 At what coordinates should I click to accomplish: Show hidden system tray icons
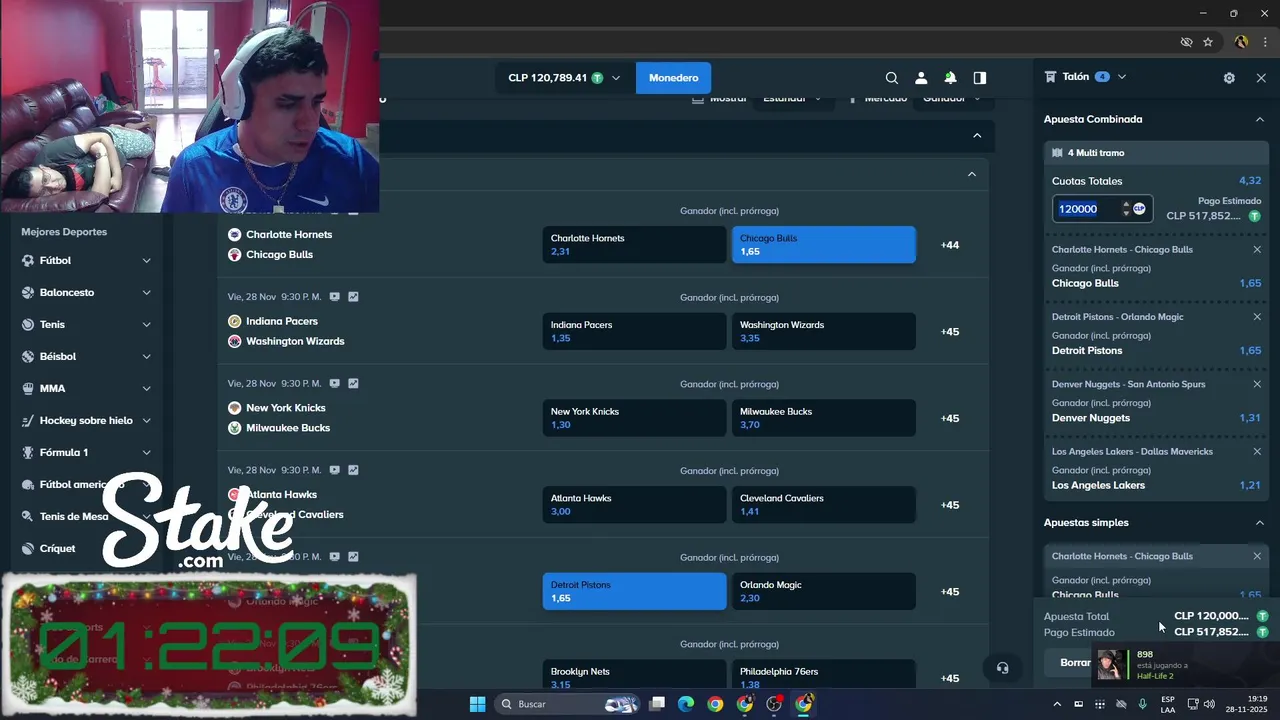click(1057, 704)
